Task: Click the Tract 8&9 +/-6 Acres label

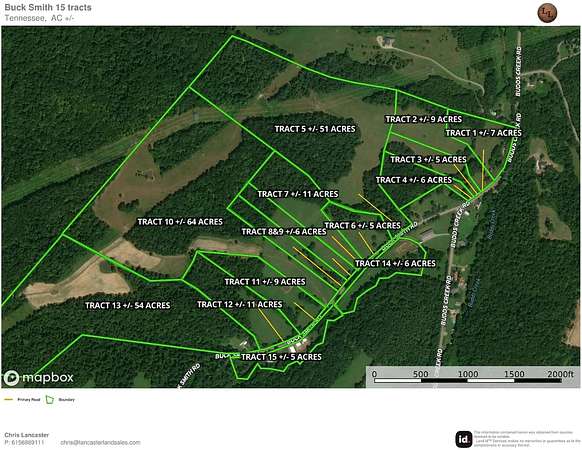Action: coord(284,232)
